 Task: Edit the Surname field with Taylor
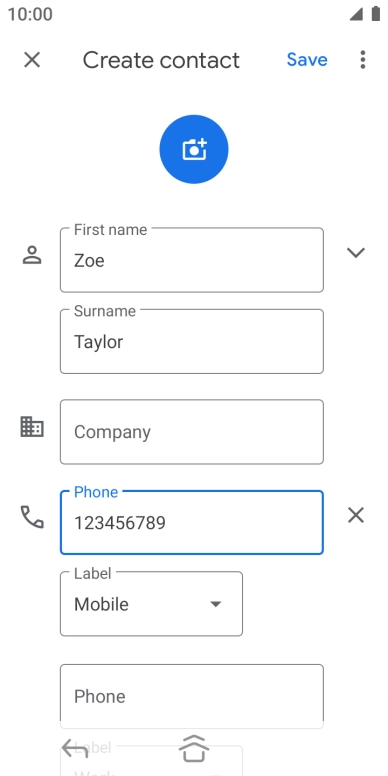192,341
